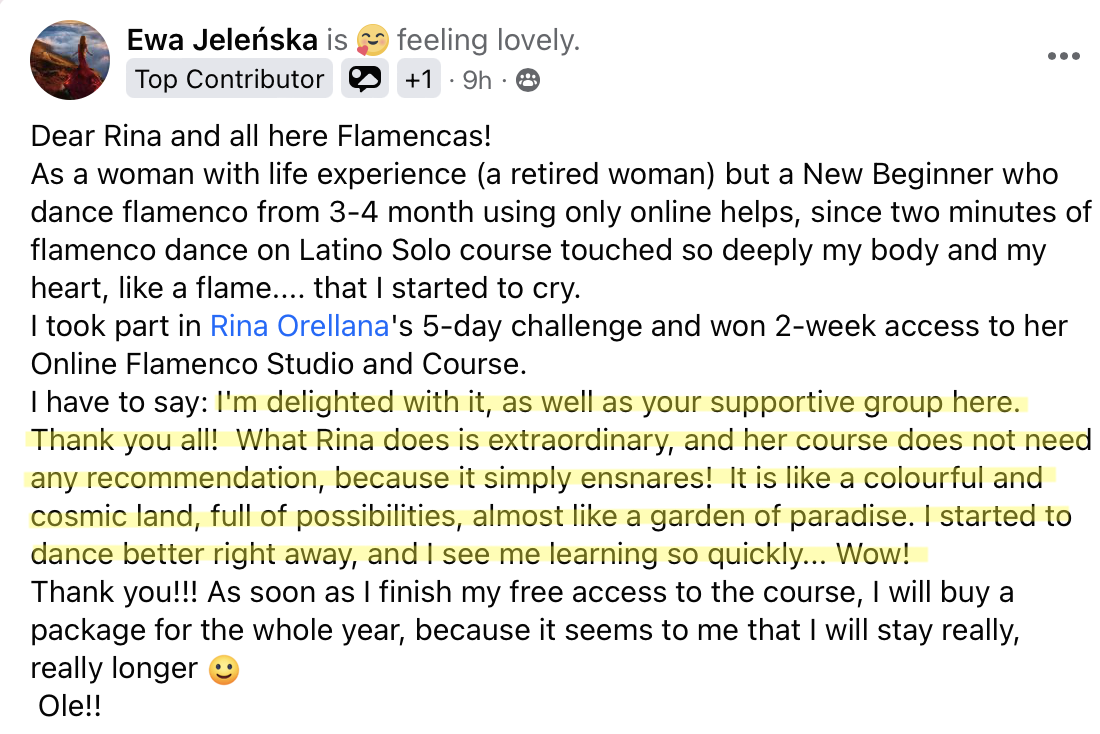Viewport: 1100px width, 734px height.
Task: Click the 'Latino Solo course' phrase
Action: (x=420, y=251)
